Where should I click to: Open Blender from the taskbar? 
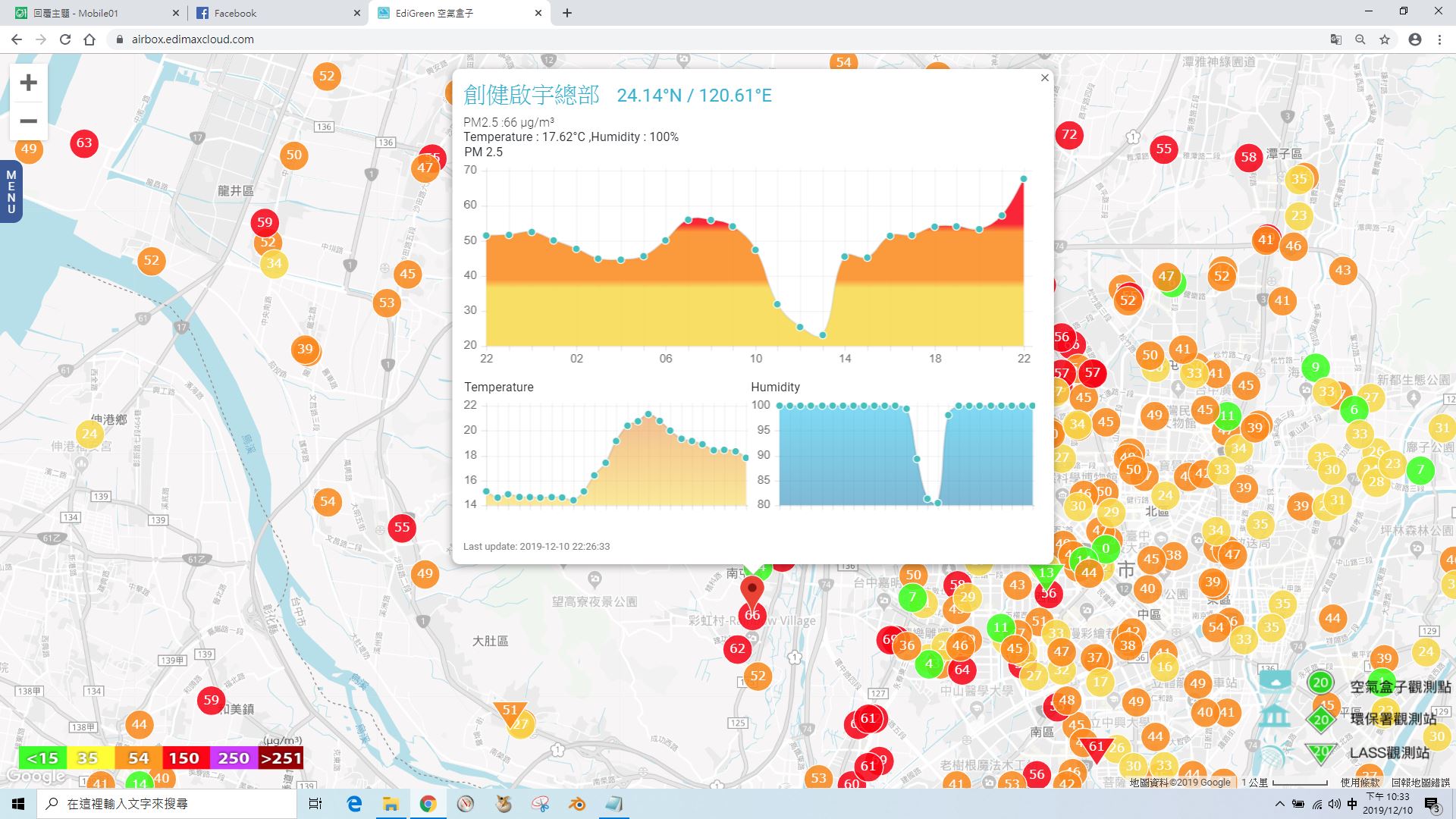click(x=577, y=804)
